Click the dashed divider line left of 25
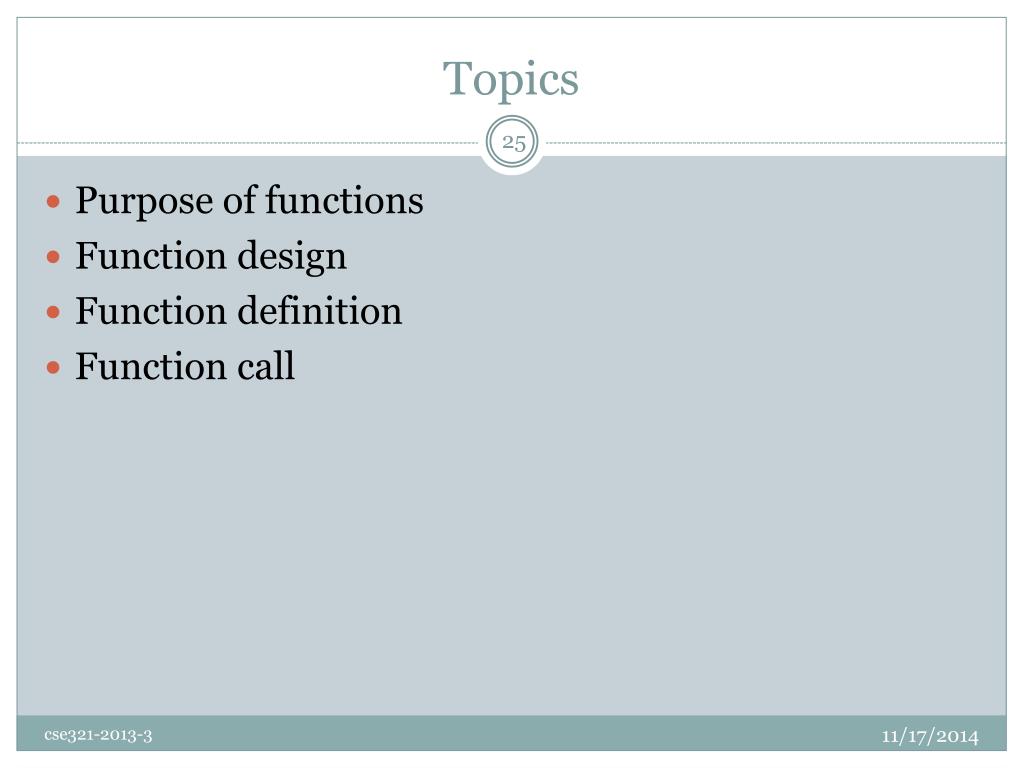Screen dimensions: 1024x768 [x=248, y=142]
